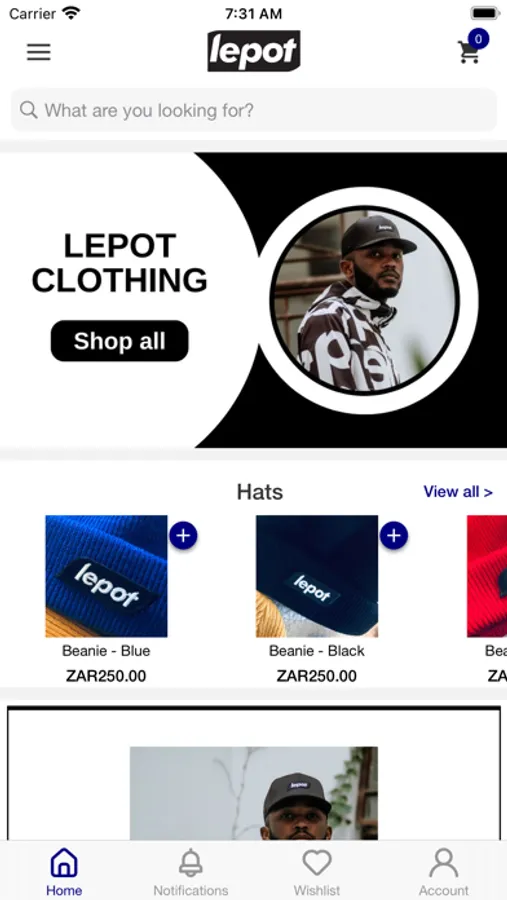Click the search magnifier icon
The image size is (507, 900).
pos(28,110)
